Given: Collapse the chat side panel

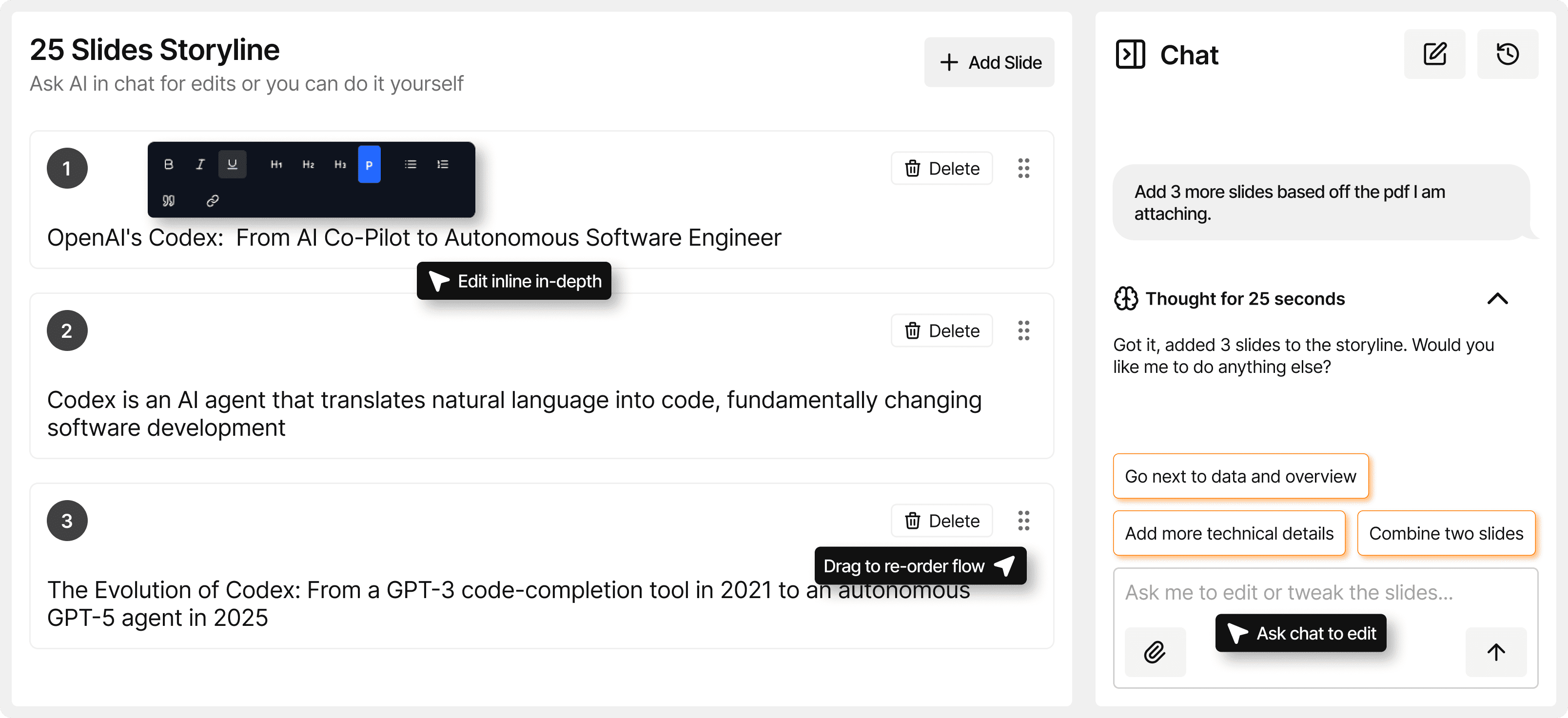Looking at the screenshot, I should coord(1130,54).
